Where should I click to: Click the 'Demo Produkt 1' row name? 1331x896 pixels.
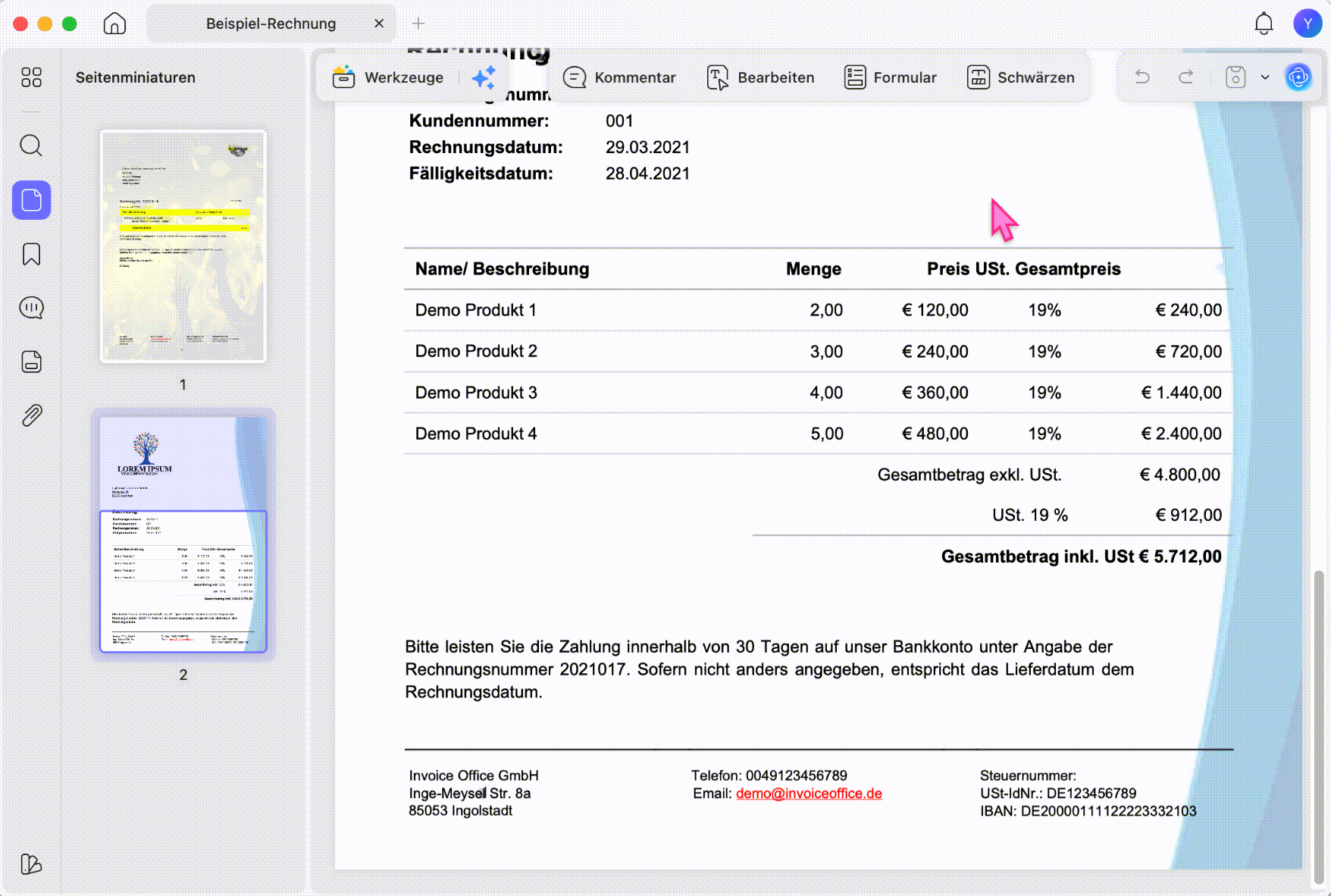coord(476,310)
